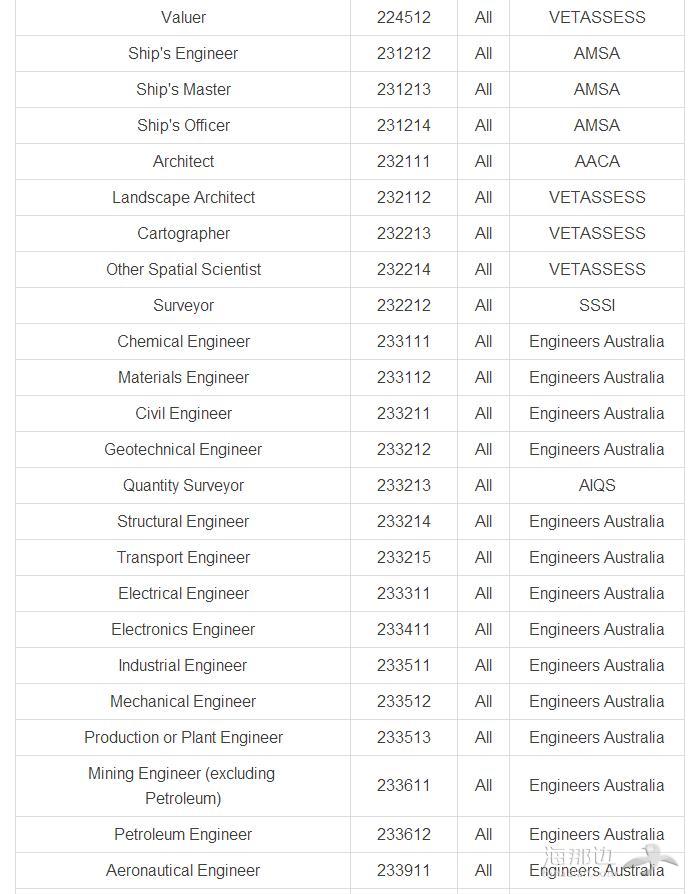Click AACA assessing authority cell
The image size is (699, 894).
click(596, 161)
